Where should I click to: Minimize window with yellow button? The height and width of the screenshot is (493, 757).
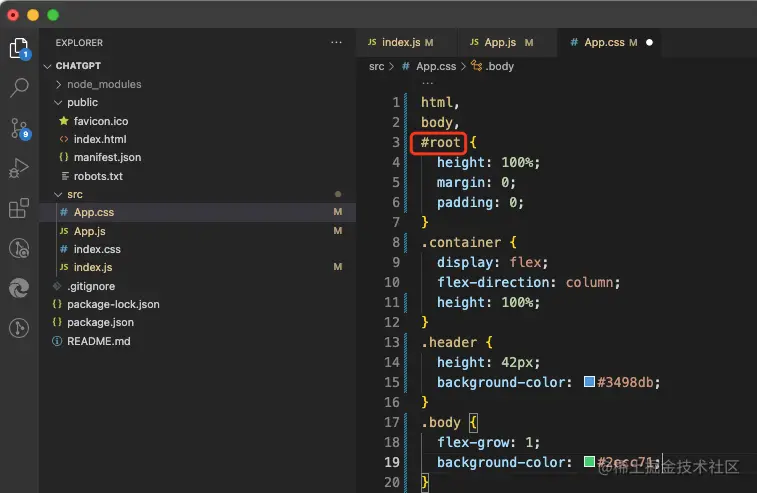[x=33, y=15]
